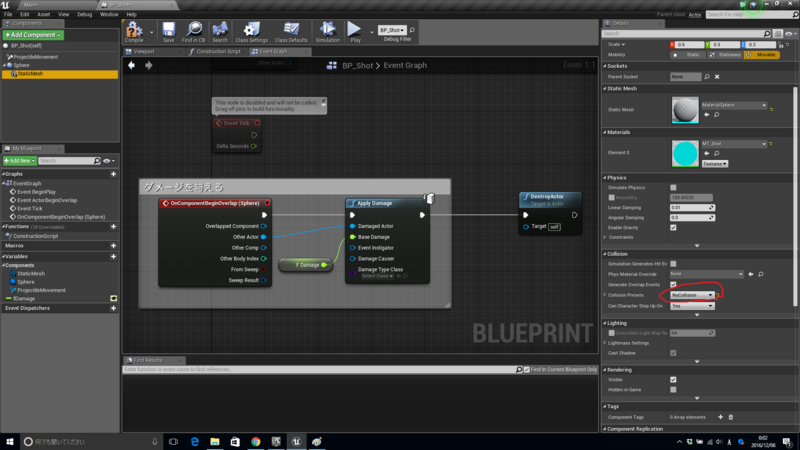Clear the Parent Socket with X icon
Image resolution: width=800 pixels, height=450 pixels.
[x=717, y=77]
